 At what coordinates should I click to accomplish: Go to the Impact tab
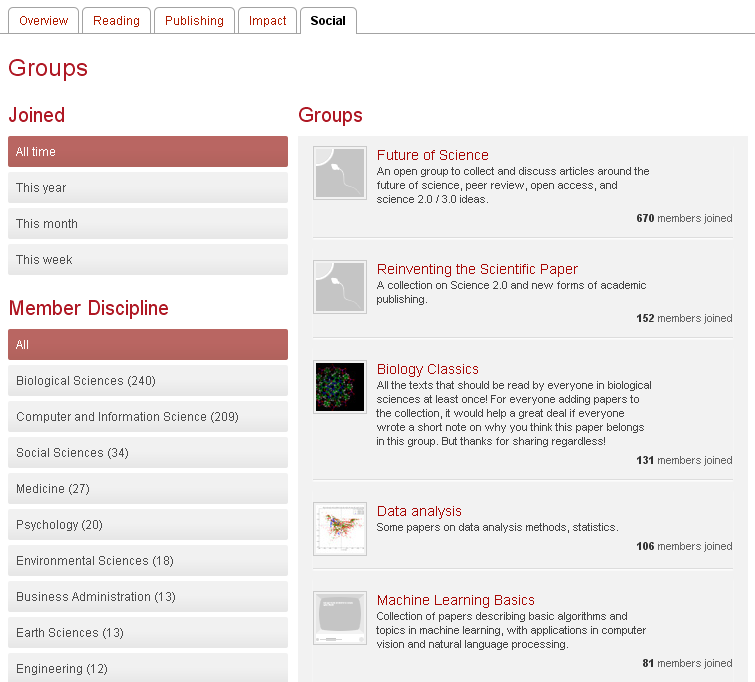tap(267, 21)
